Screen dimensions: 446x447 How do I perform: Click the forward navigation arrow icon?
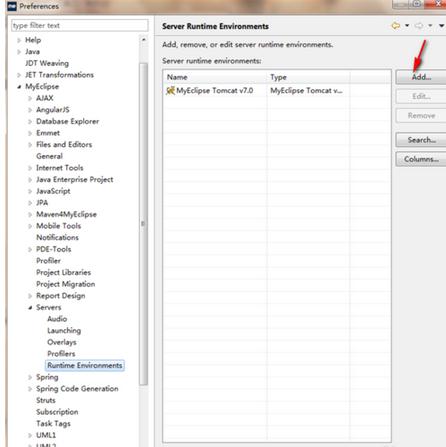[419, 26]
